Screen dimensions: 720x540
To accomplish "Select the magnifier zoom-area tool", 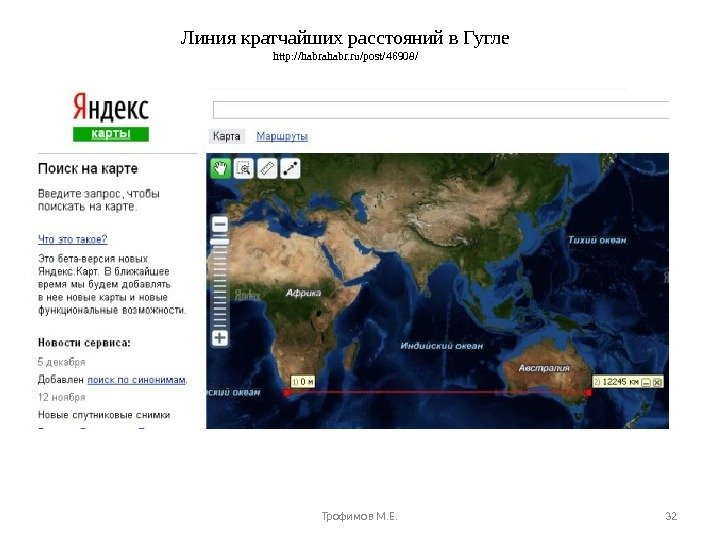I will pyautogui.click(x=244, y=169).
